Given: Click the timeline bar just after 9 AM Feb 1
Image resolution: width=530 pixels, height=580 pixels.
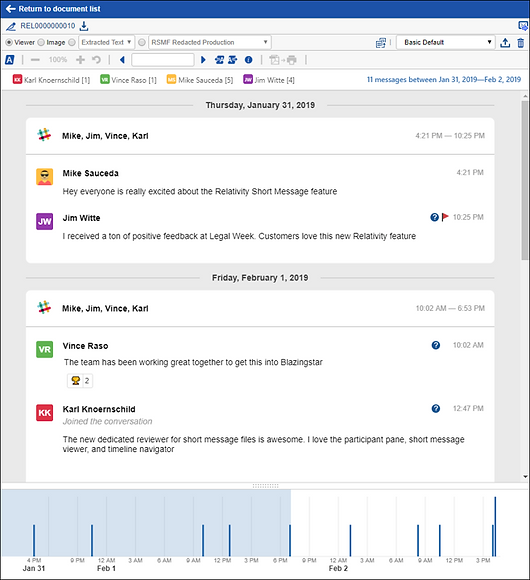Looking at the screenshot, I should (x=203, y=540).
